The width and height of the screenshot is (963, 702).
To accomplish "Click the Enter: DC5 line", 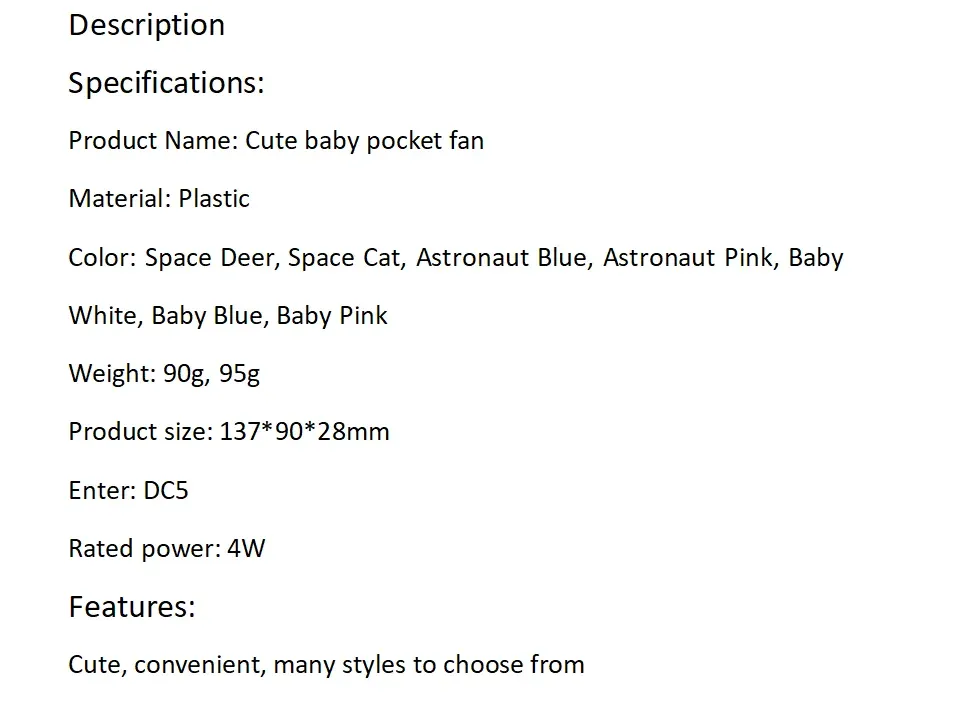I will point(128,490).
